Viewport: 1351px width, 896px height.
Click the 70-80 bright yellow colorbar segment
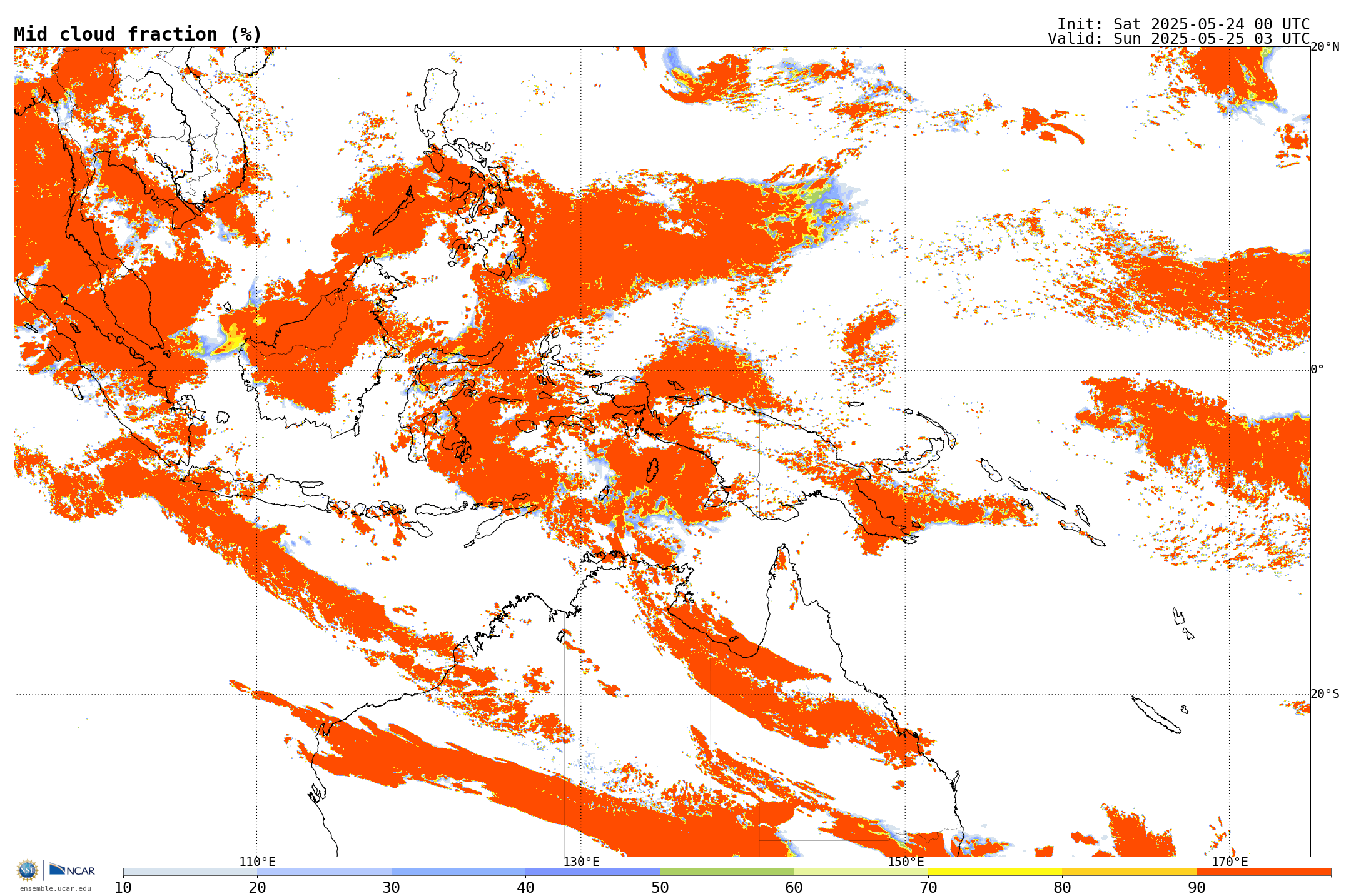[x=995, y=872]
